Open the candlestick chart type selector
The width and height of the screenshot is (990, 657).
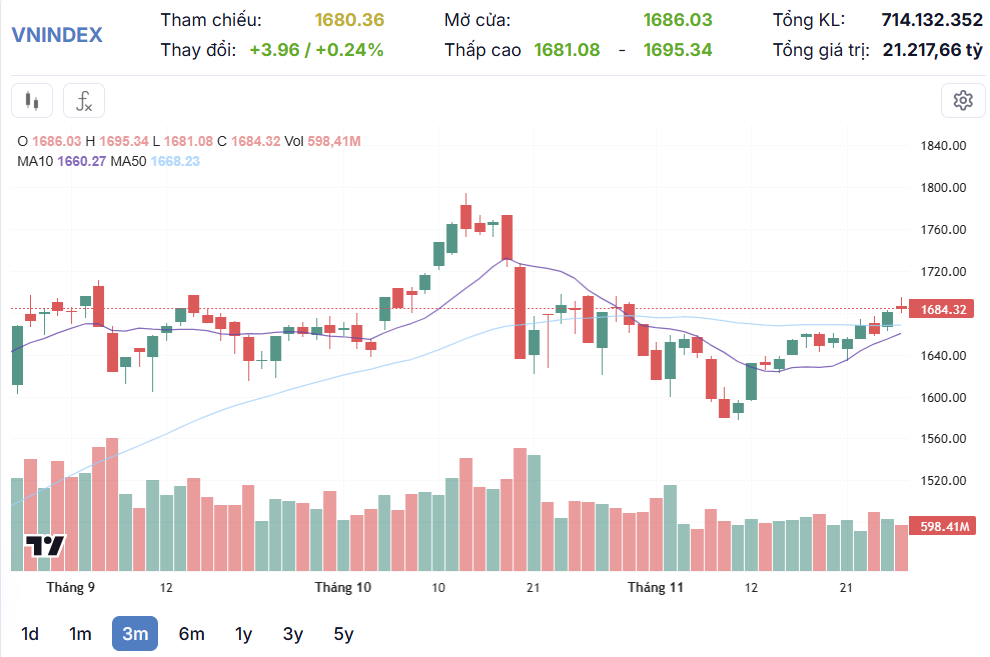click(32, 101)
